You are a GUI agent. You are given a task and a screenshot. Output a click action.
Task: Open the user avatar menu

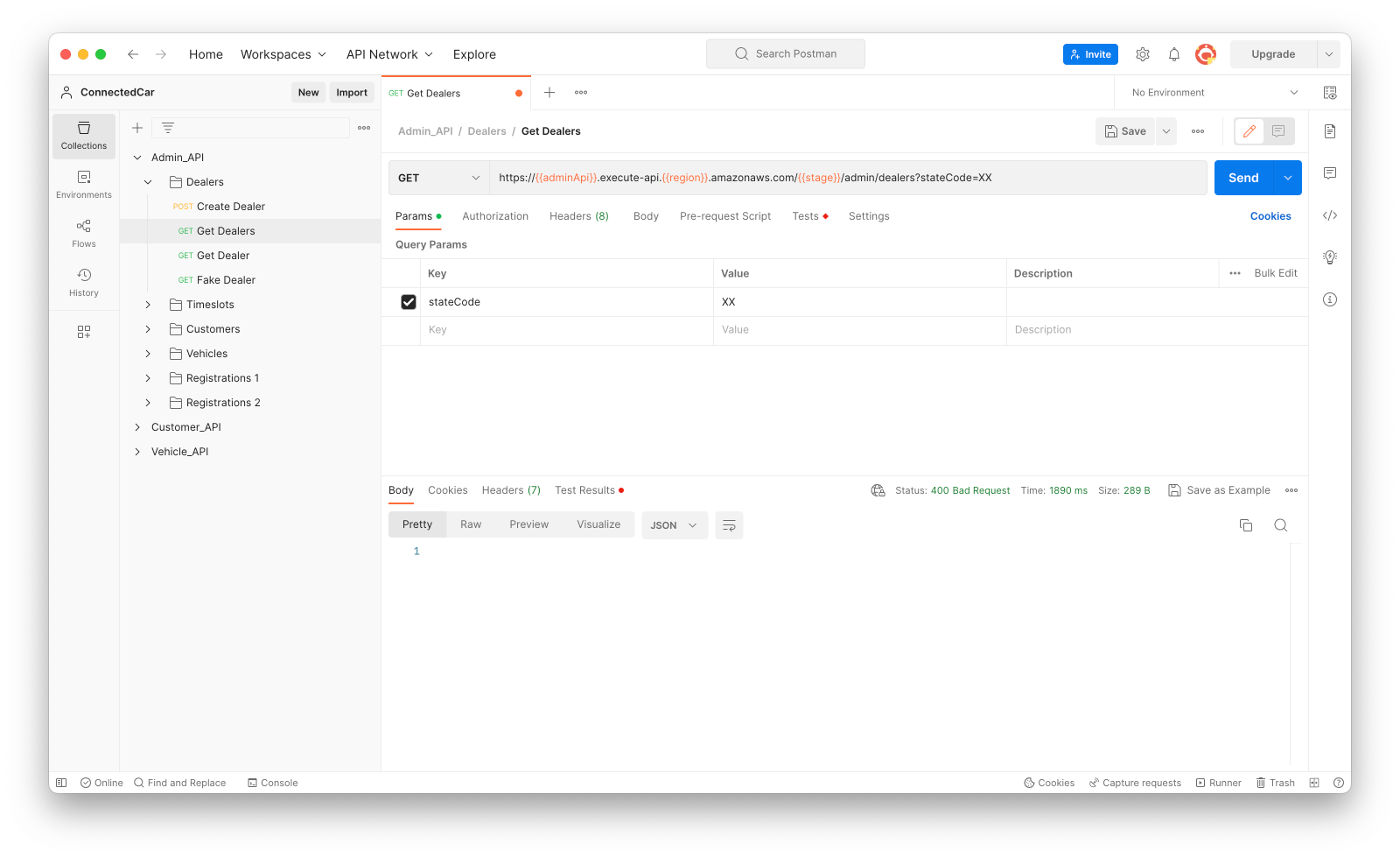click(1206, 54)
